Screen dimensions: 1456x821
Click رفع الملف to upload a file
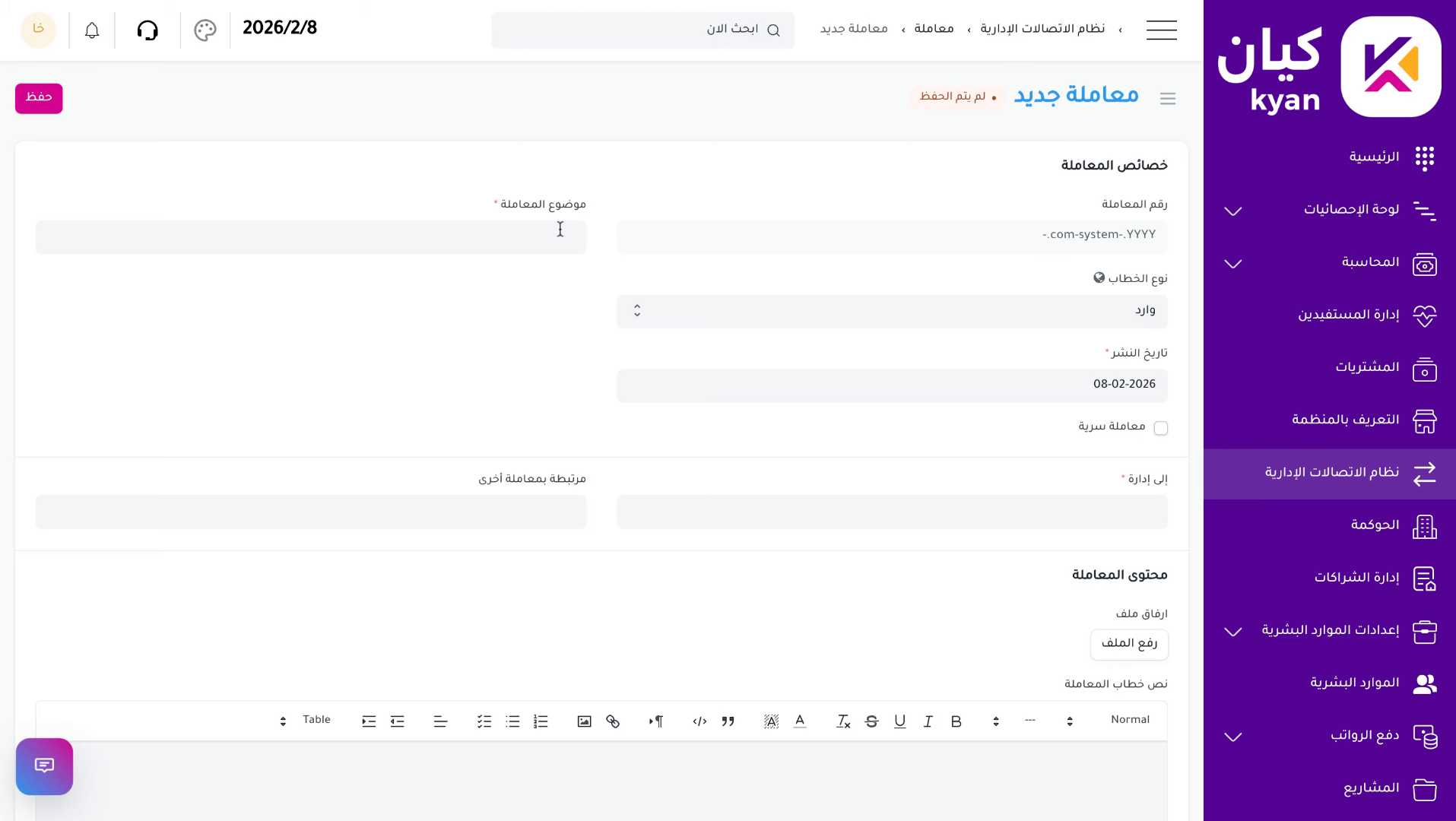(x=1129, y=644)
